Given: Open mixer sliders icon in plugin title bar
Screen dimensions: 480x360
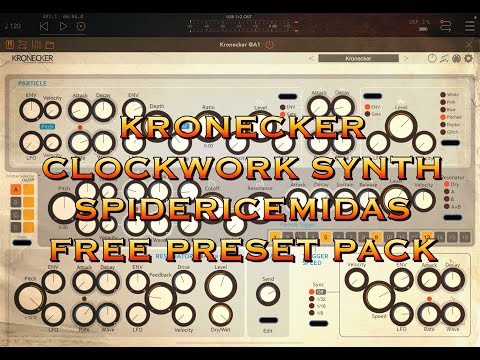Looking at the screenshot, I should [36, 44].
